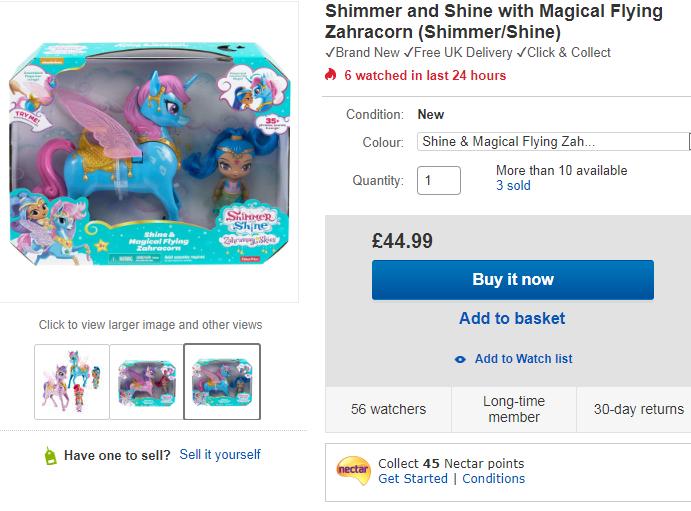Click the Long-time member box
This screenshot has height=511, width=691.
513,409
